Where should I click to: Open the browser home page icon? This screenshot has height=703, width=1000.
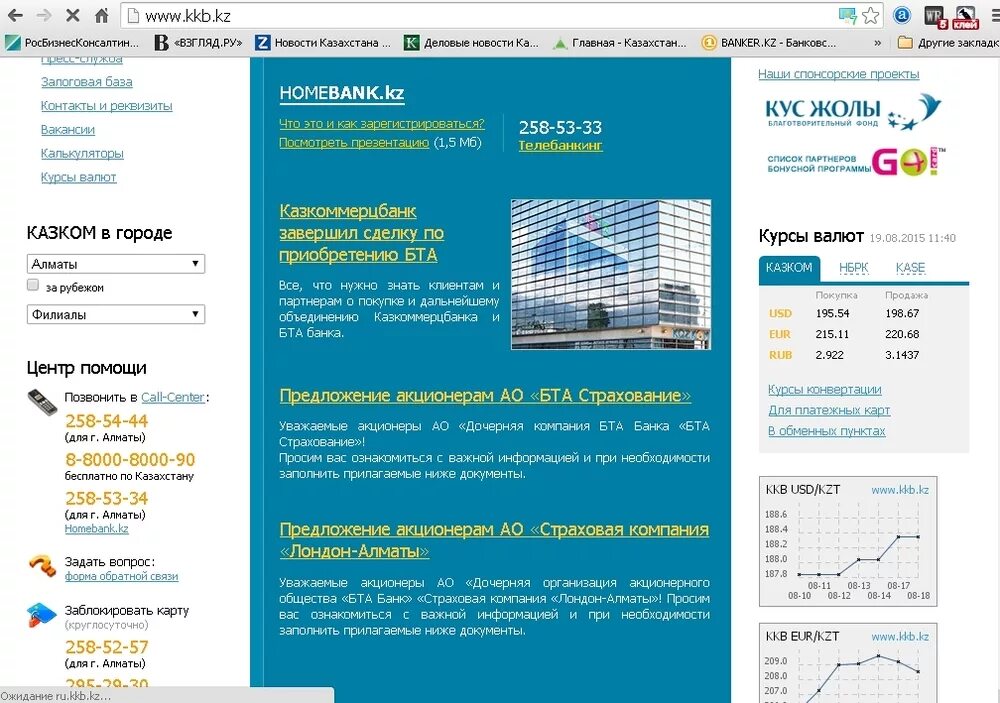pos(101,15)
